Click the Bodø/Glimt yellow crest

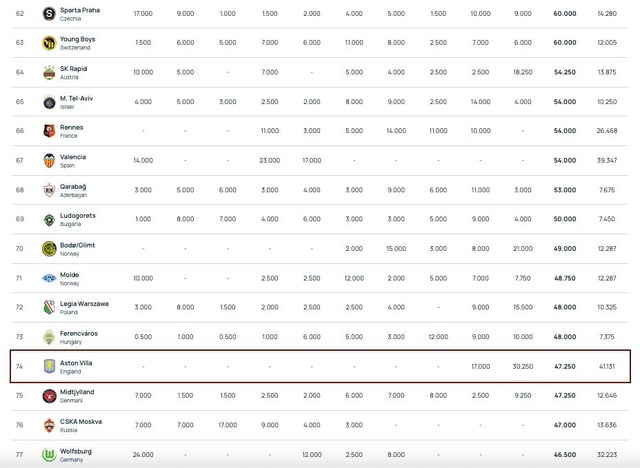49,248
